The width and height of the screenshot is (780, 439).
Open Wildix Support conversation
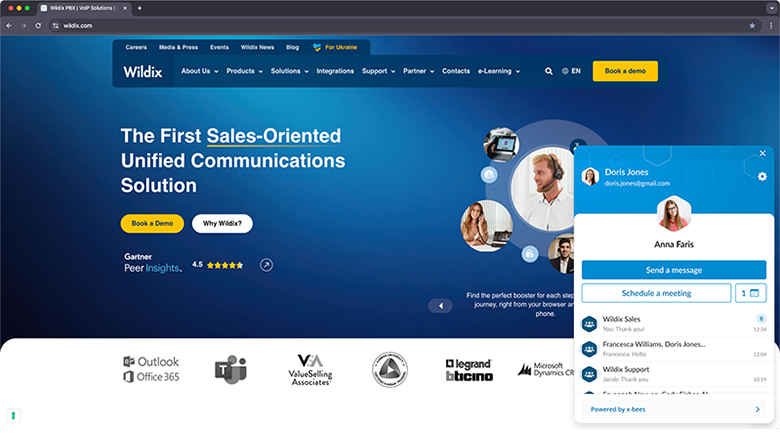[x=674, y=374]
